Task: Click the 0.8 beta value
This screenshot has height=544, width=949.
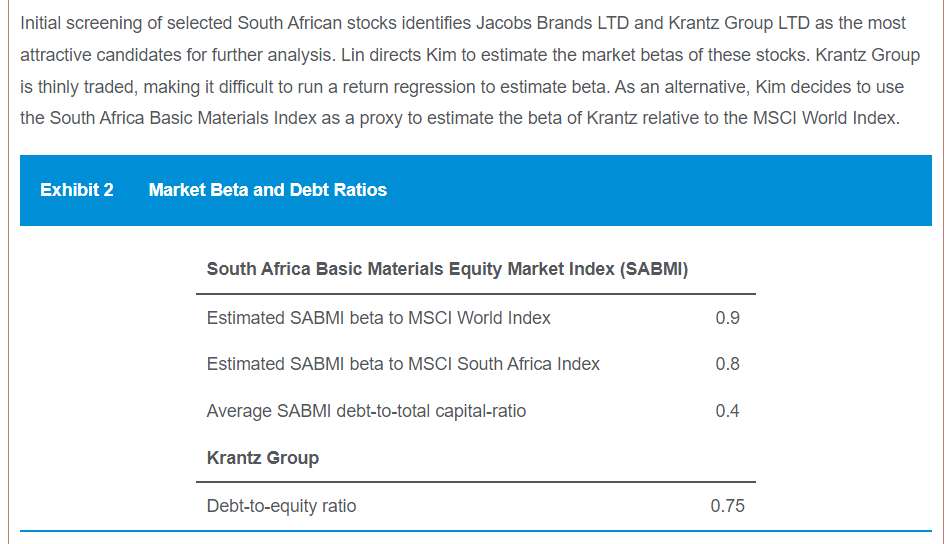Action: point(727,364)
